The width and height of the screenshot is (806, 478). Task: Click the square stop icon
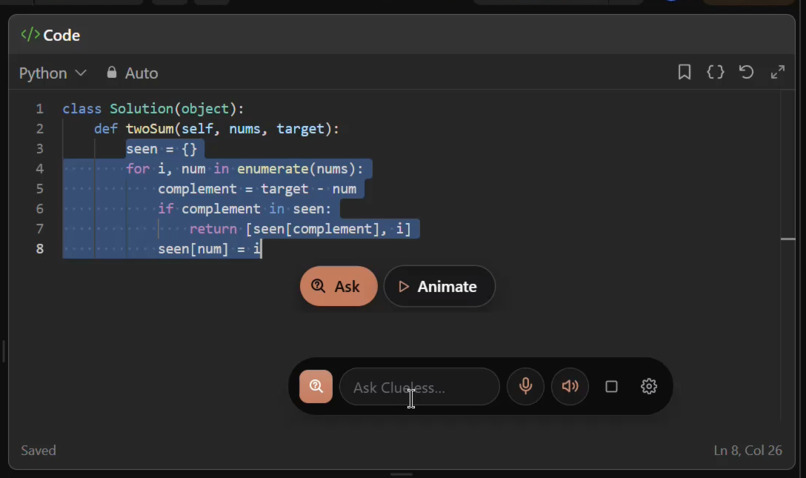[611, 387]
